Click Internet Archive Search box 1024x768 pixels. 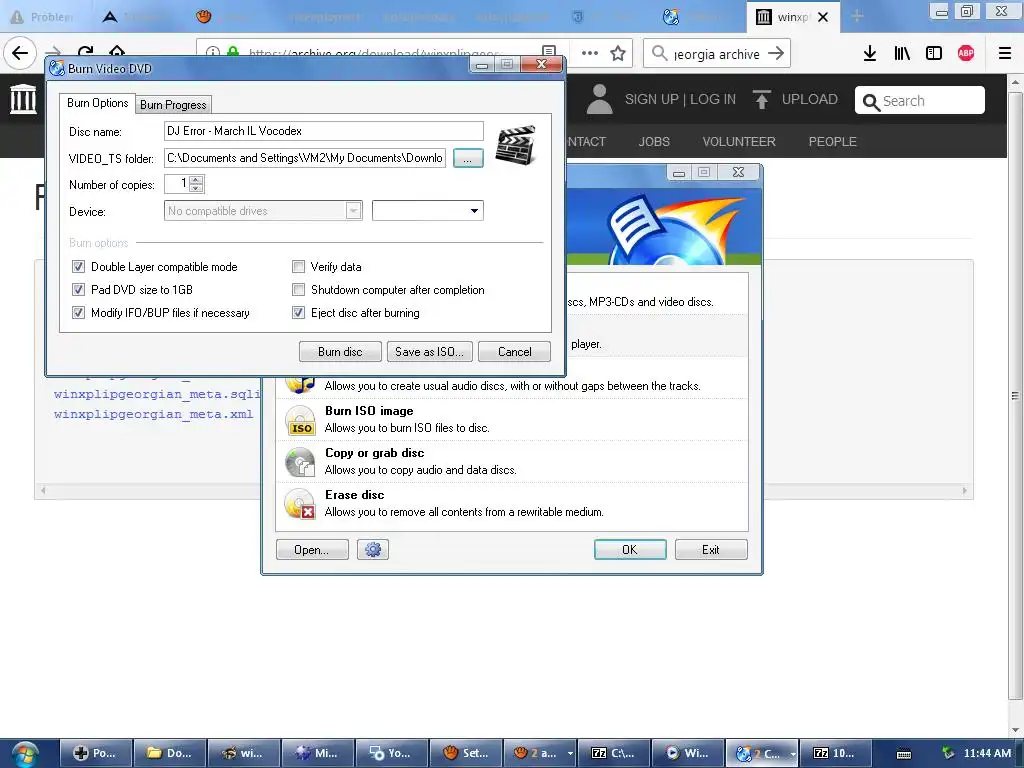(920, 101)
